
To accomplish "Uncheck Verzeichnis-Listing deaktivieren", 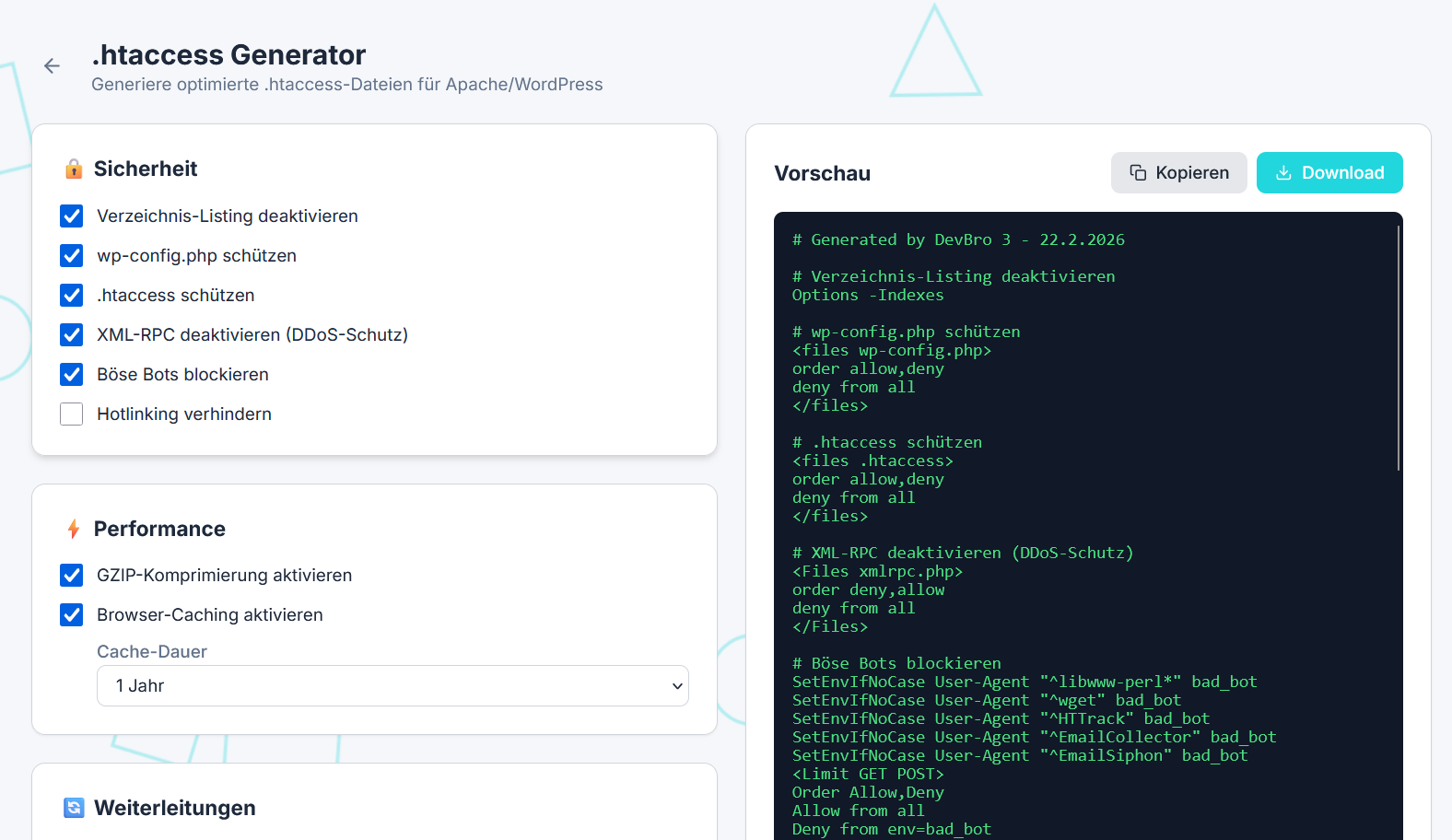I will (72, 216).
